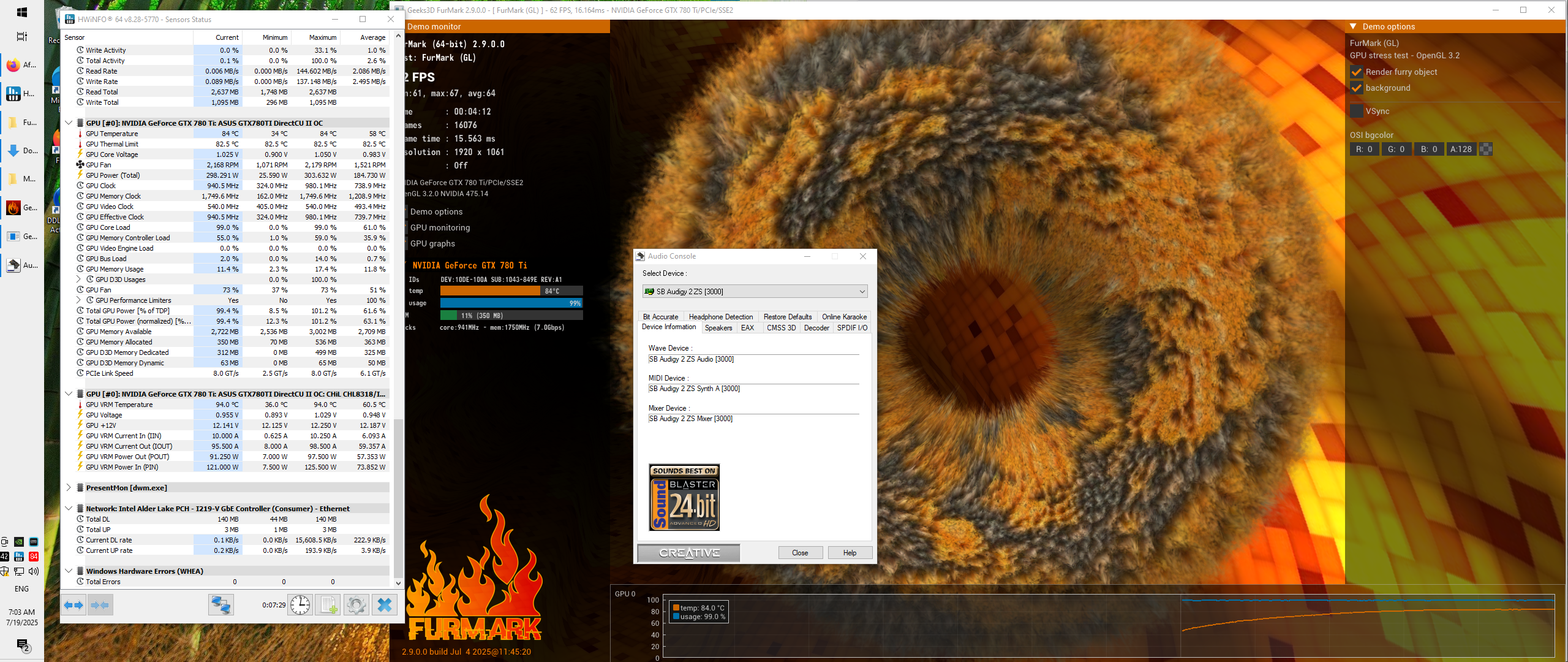The height and width of the screenshot is (662, 1568).
Task: Expand the PresentMon [dwm.exe] sensor group
Action: pyautogui.click(x=69, y=488)
